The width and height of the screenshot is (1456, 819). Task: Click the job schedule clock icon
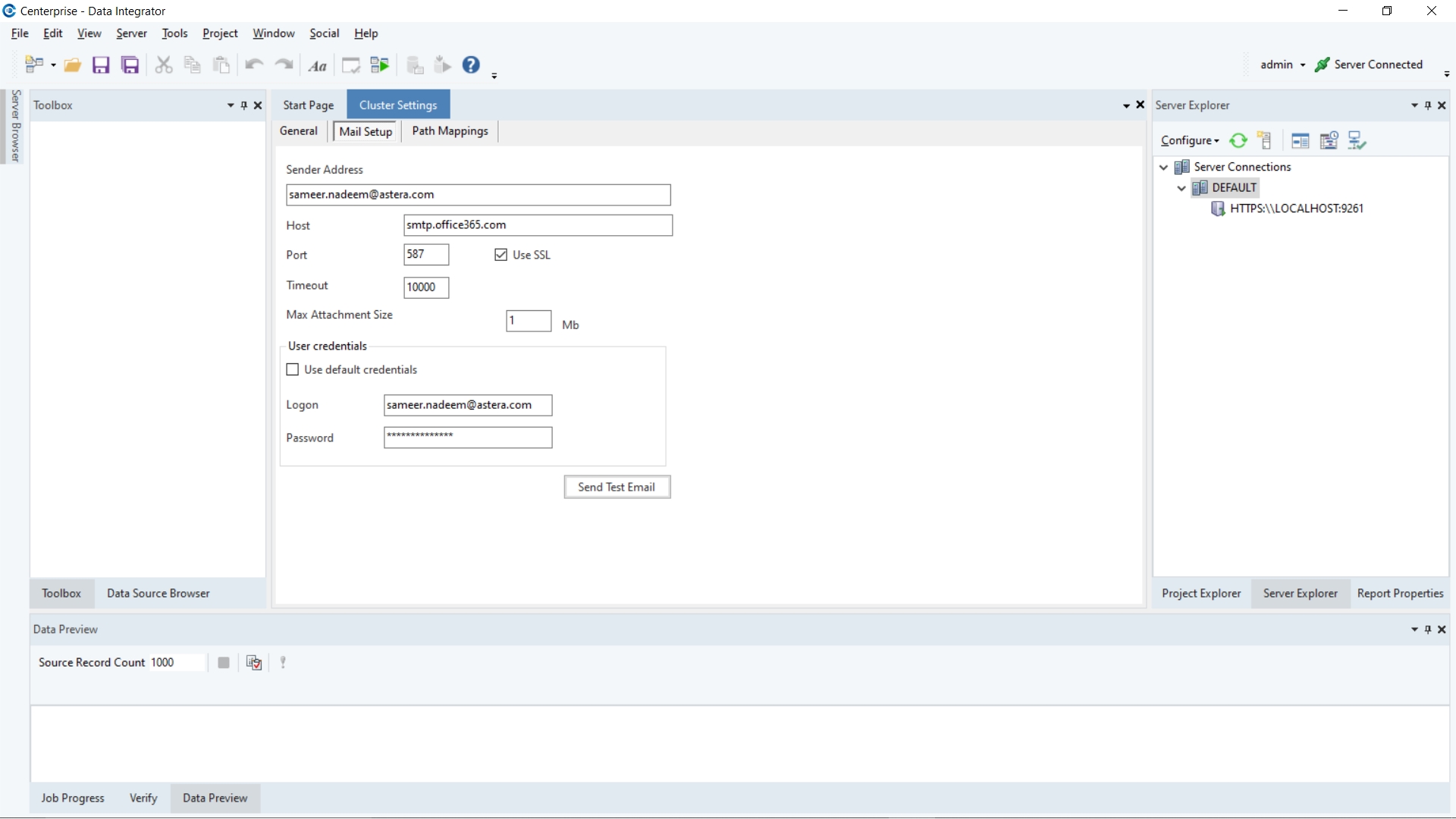click(x=1329, y=140)
